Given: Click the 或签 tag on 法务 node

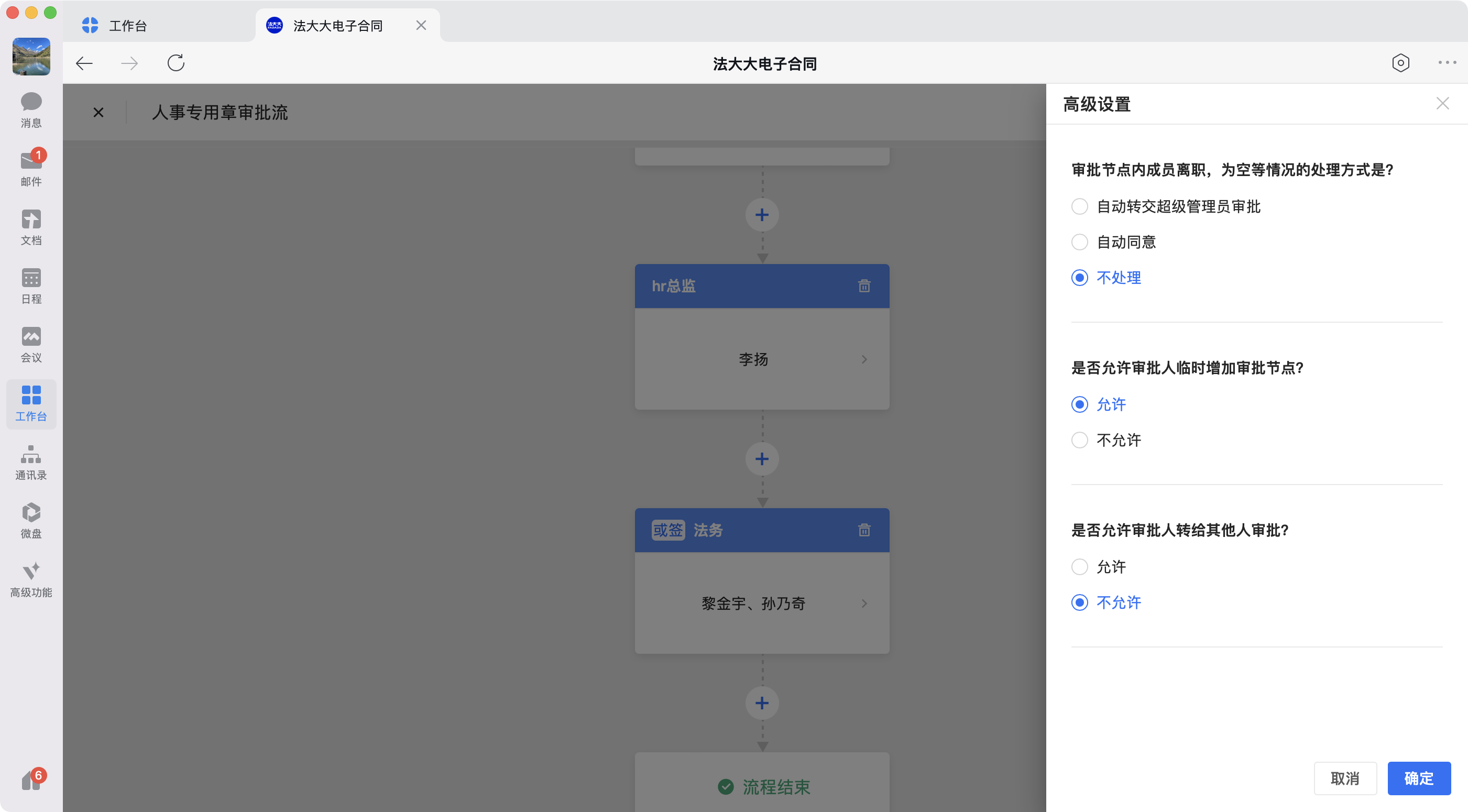Looking at the screenshot, I should click(668, 530).
